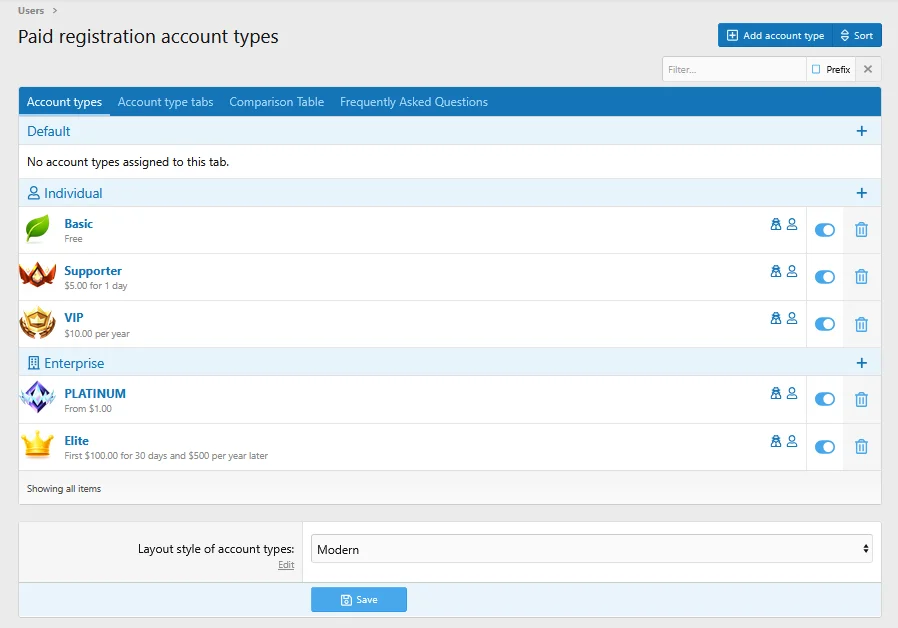Open the Users breadcrumb link

[31, 10]
